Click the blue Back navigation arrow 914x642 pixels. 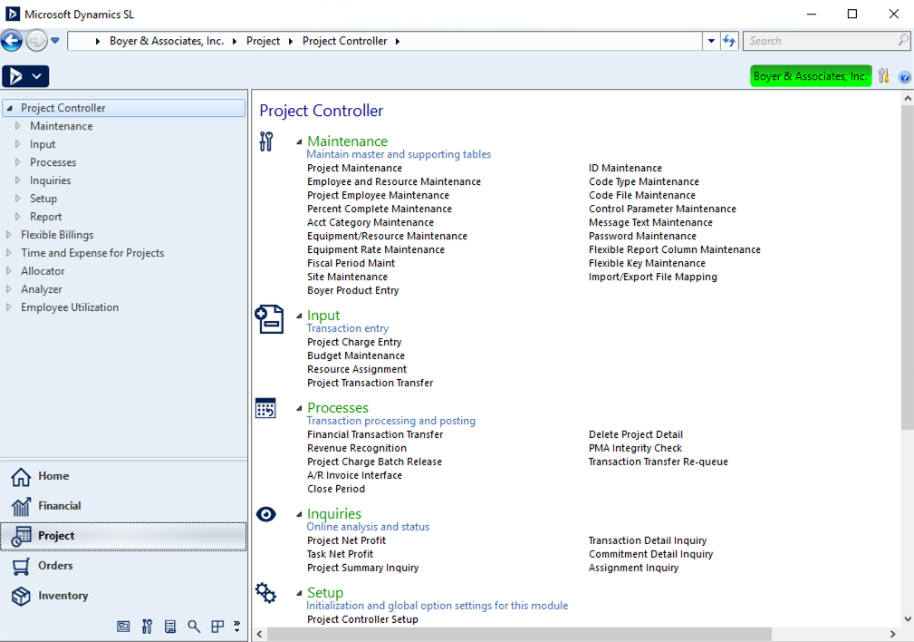point(12,41)
